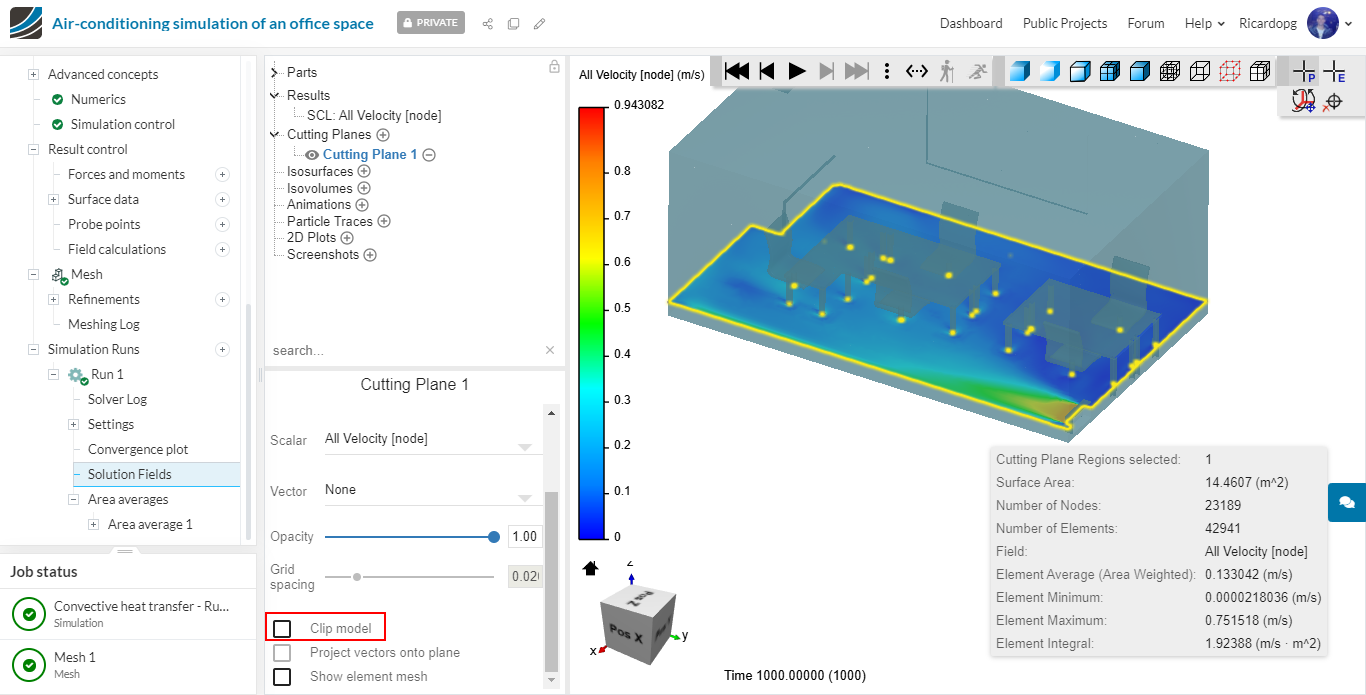Click the lock icon in results panel
This screenshot has width=1366, height=695.
pyautogui.click(x=554, y=67)
